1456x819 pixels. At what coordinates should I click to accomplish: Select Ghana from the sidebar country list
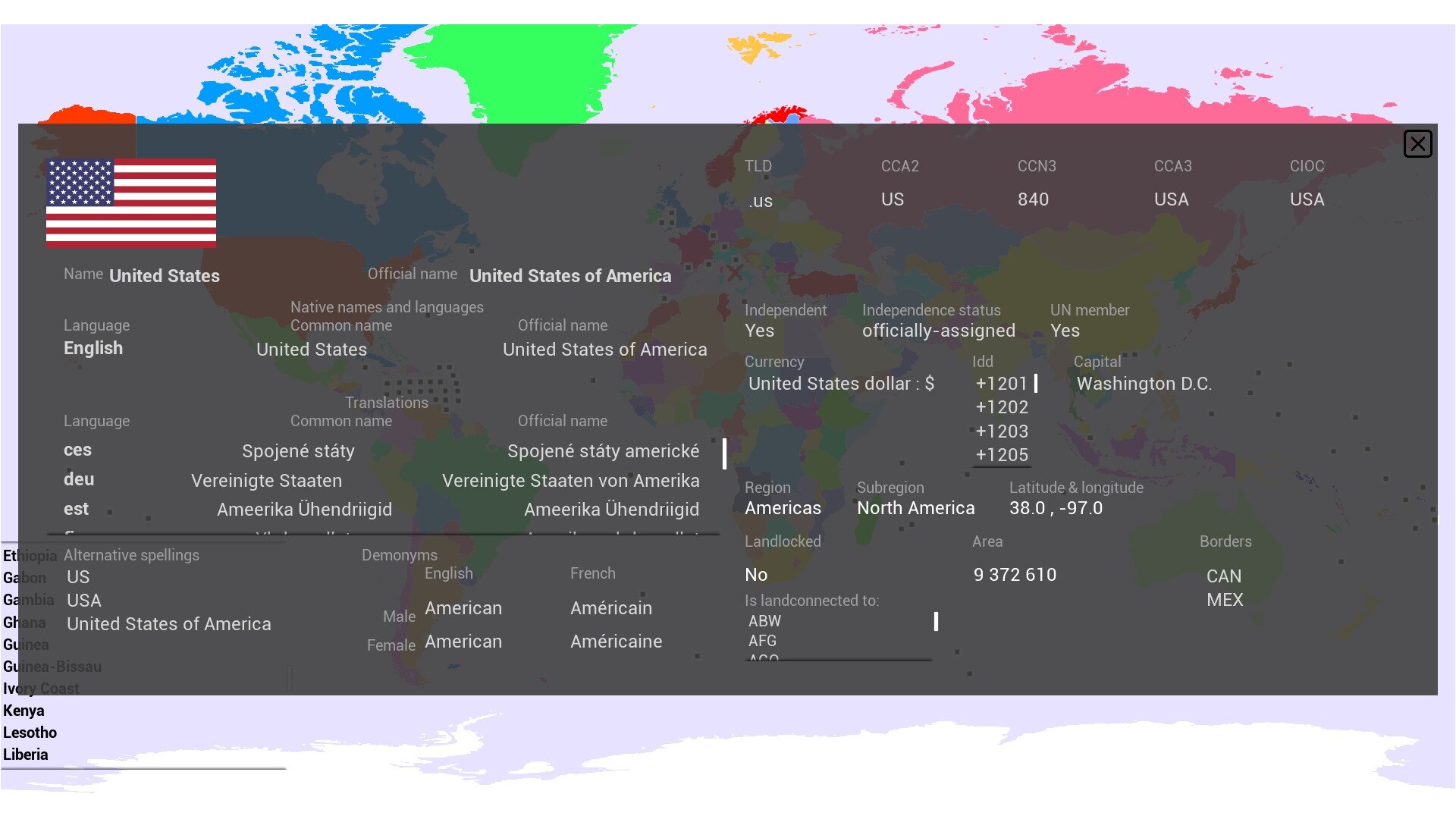tap(24, 622)
